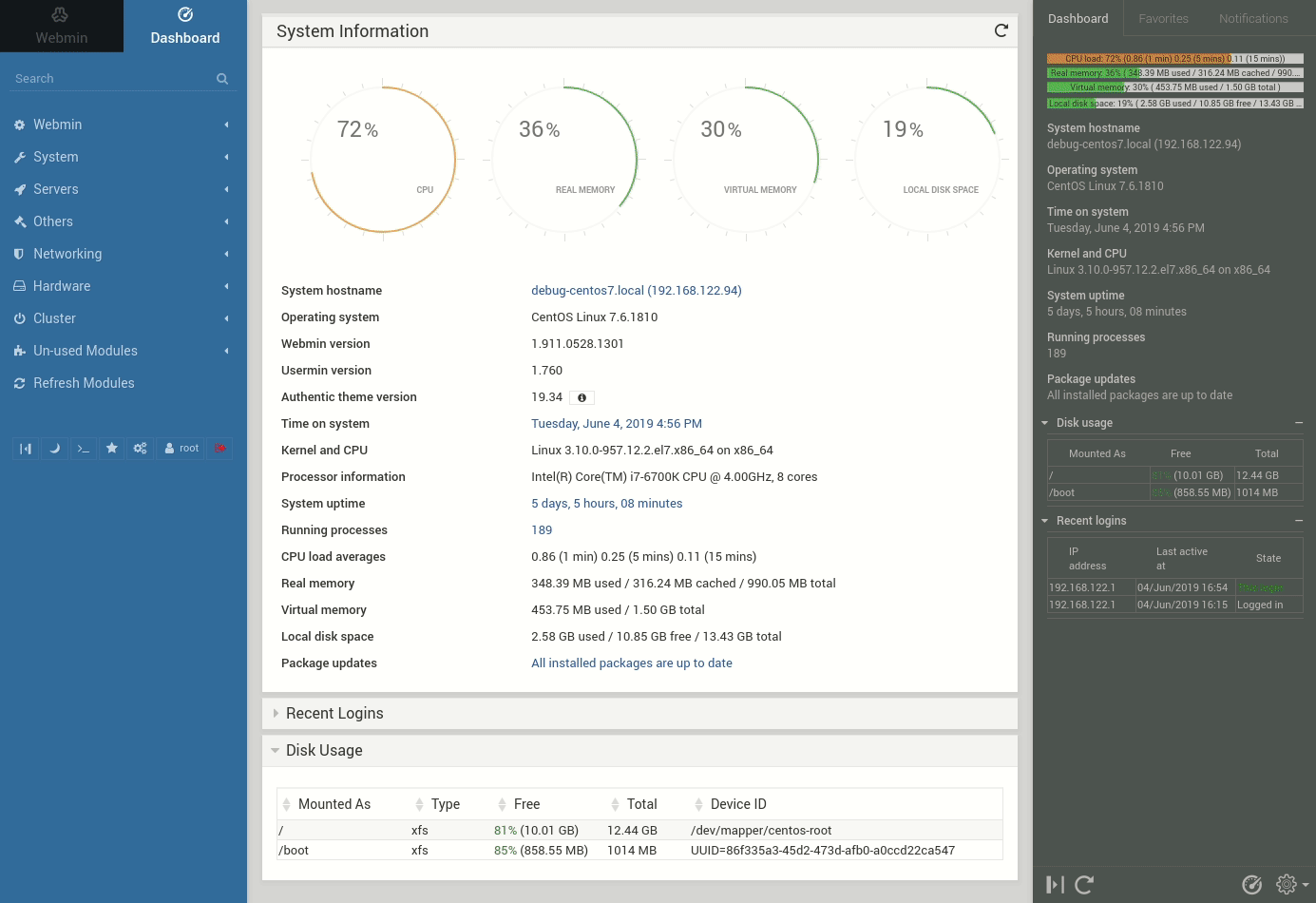Show Authentic theme version info icon
1316x903 pixels.
tap(582, 397)
